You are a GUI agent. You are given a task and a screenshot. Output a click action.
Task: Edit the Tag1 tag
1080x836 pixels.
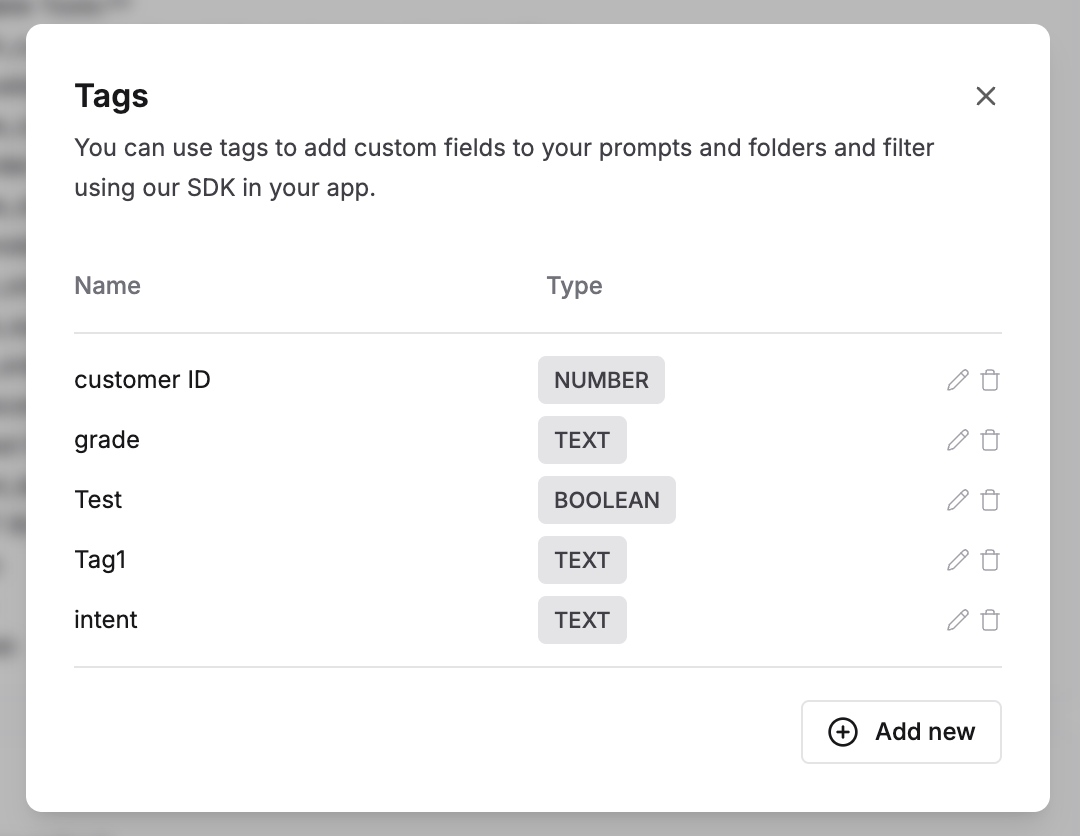pos(957,560)
